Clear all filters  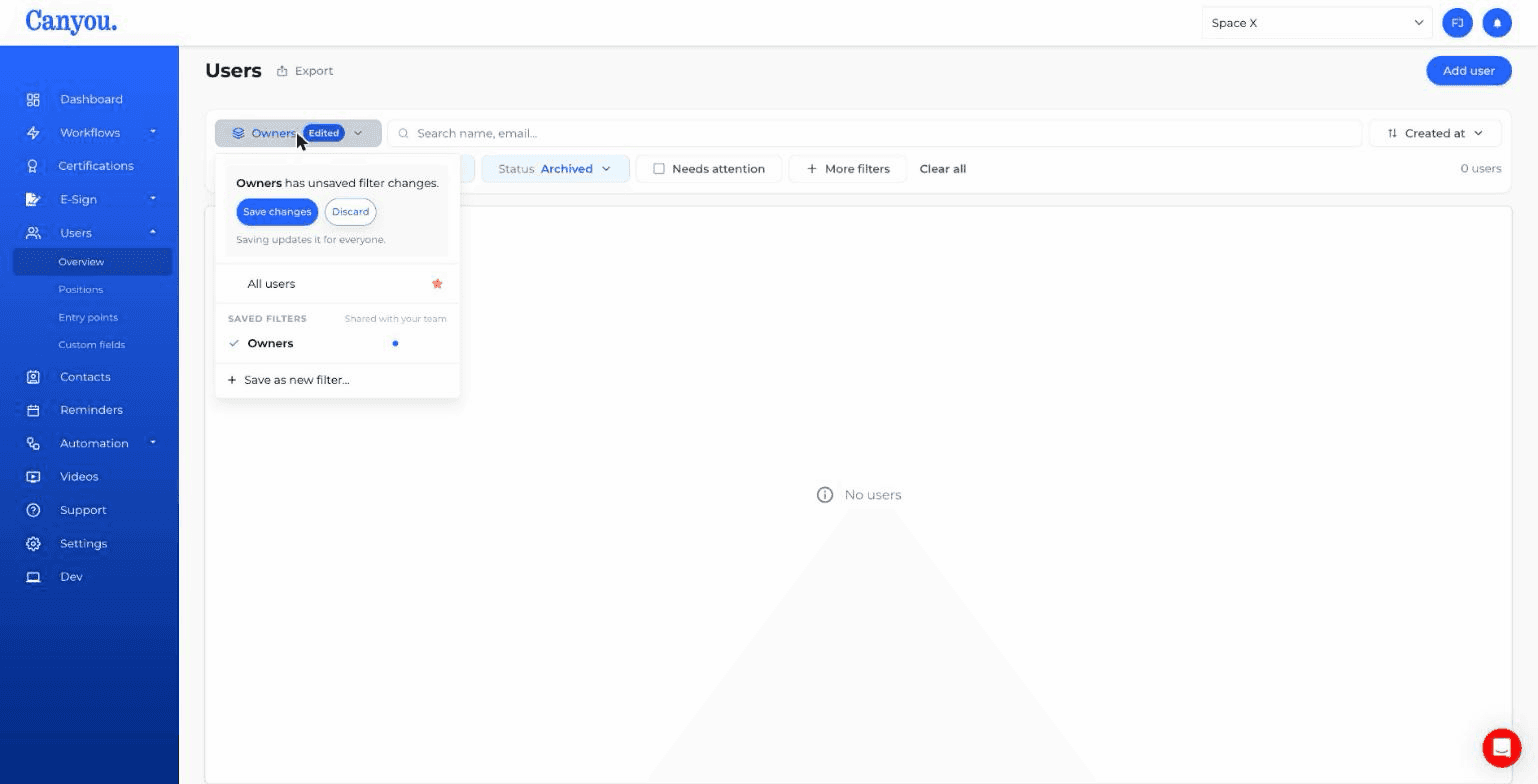pyautogui.click(x=942, y=169)
